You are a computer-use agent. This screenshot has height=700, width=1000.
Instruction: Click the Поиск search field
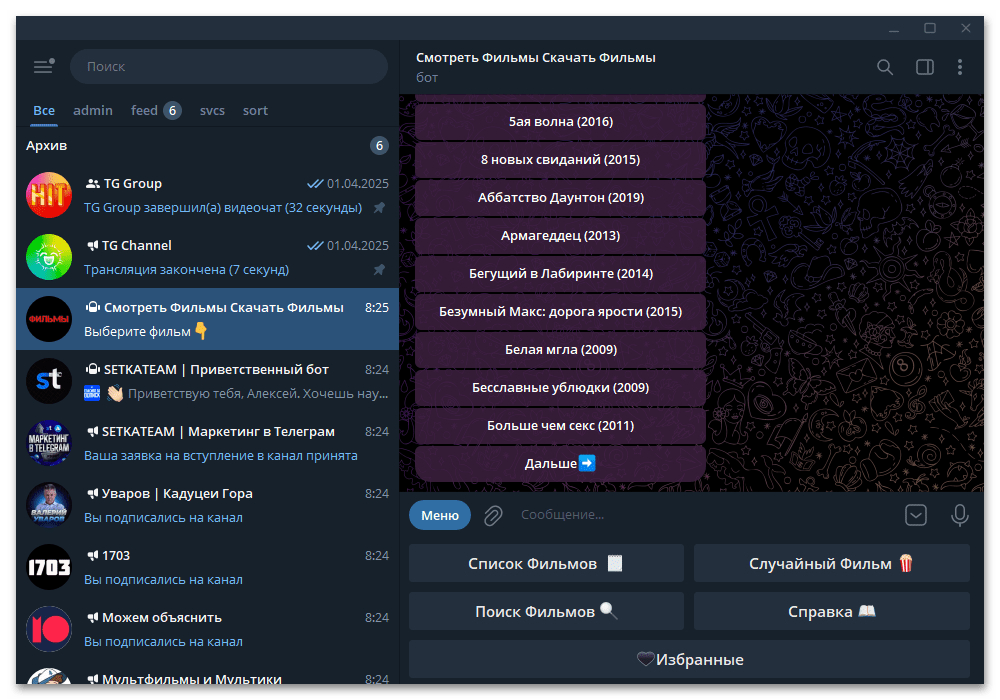229,66
